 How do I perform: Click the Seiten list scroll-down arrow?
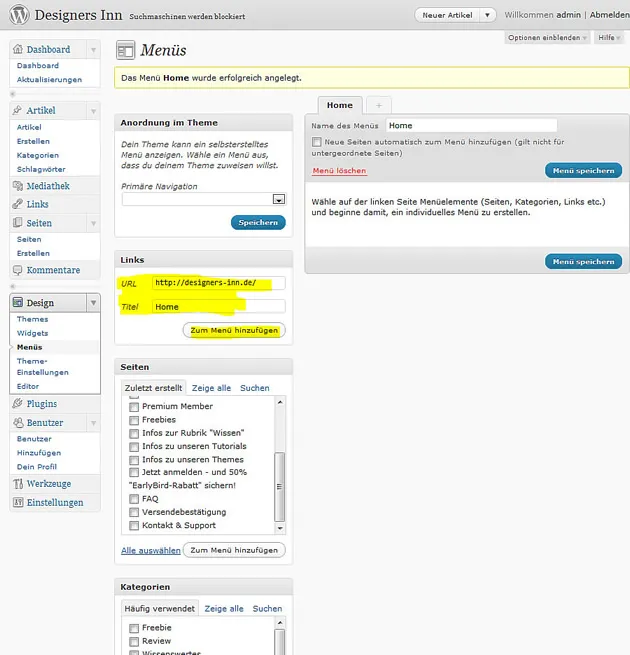(x=279, y=528)
